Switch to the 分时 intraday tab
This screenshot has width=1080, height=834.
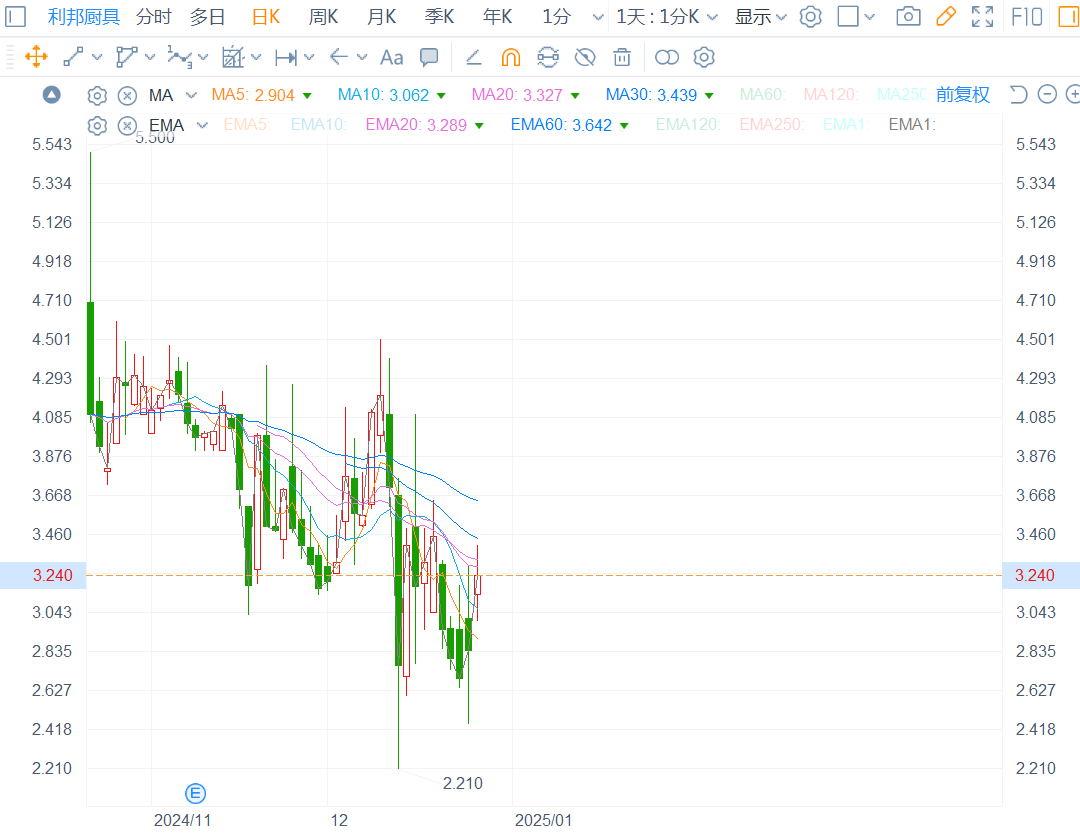(153, 17)
